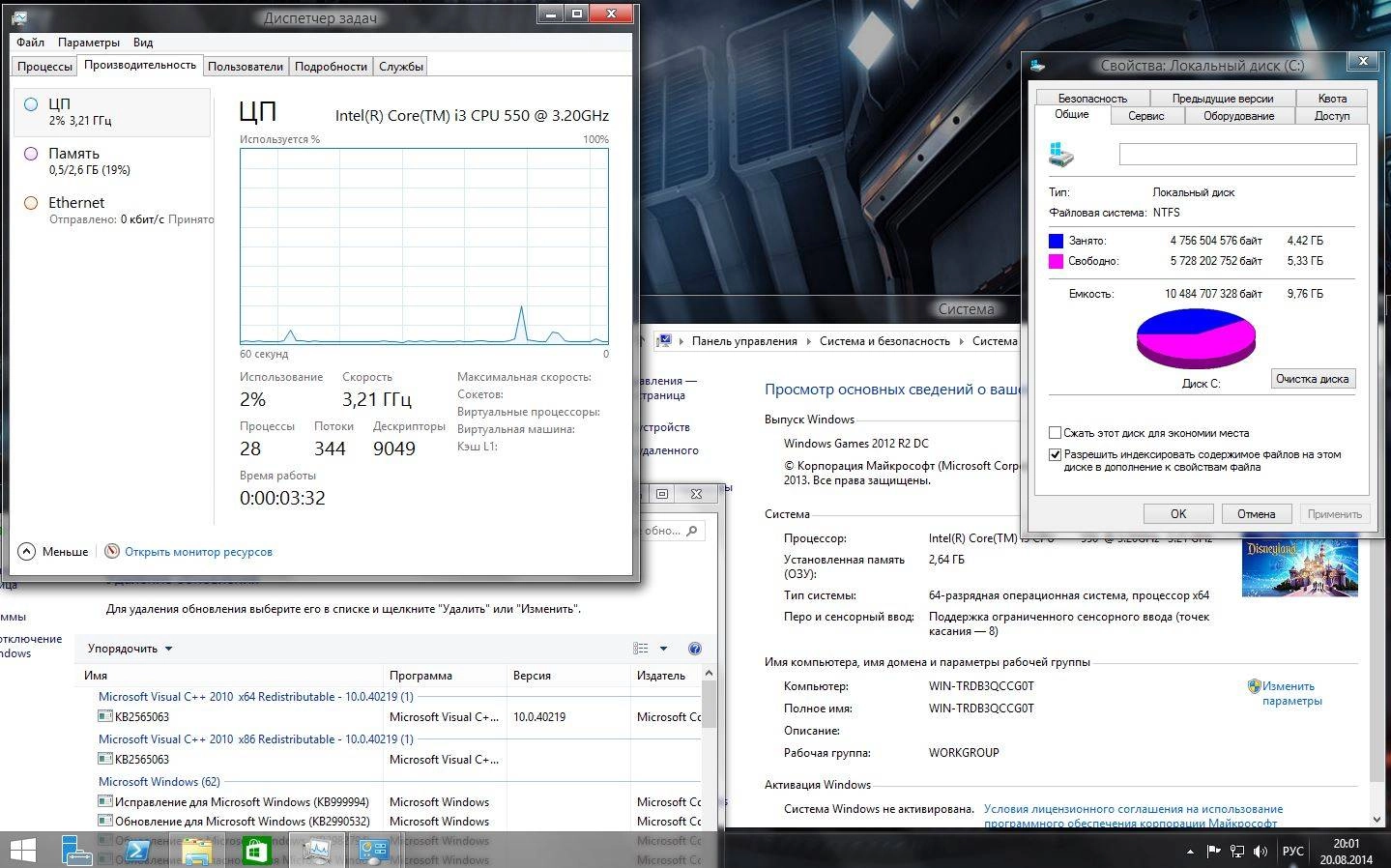Open the Предыдущие версии tab
The height and width of the screenshot is (868, 1391).
[1223, 98]
